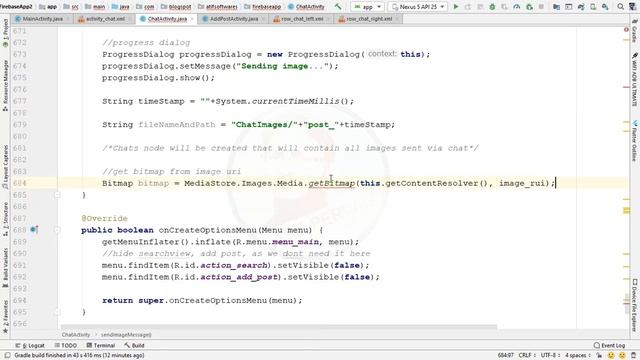The height and width of the screenshot is (360, 640).
Task: Close the ChatActivity.java tab
Action: pos(192,19)
